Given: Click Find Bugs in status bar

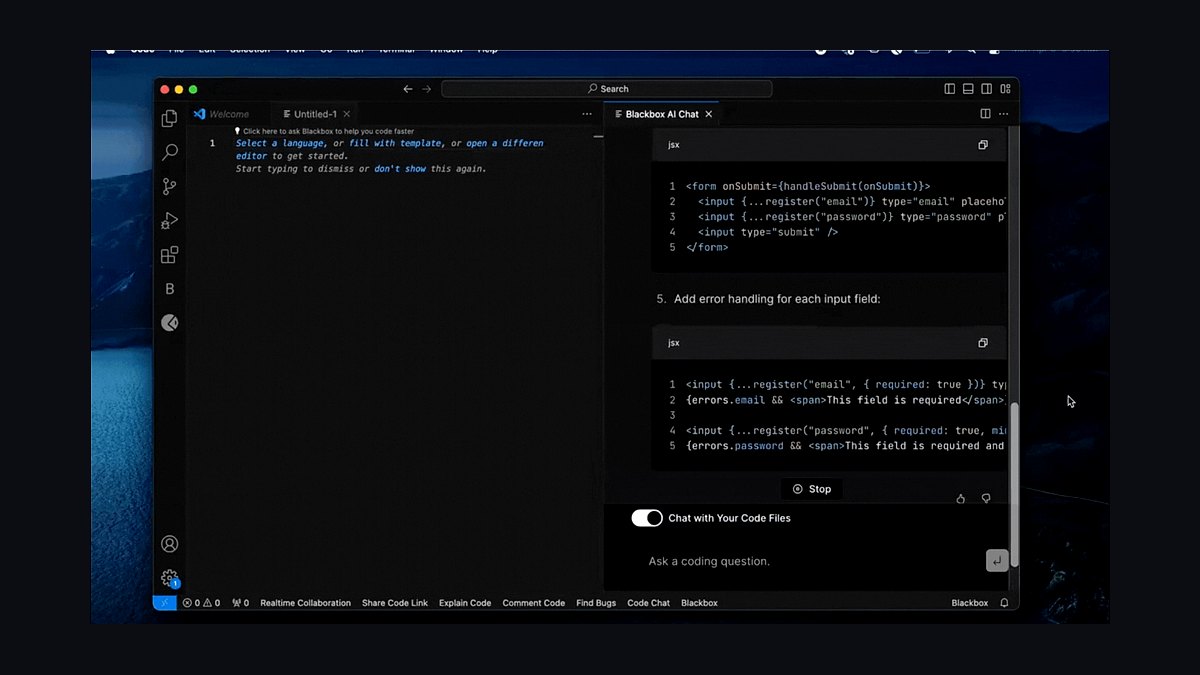Looking at the screenshot, I should coord(596,603).
